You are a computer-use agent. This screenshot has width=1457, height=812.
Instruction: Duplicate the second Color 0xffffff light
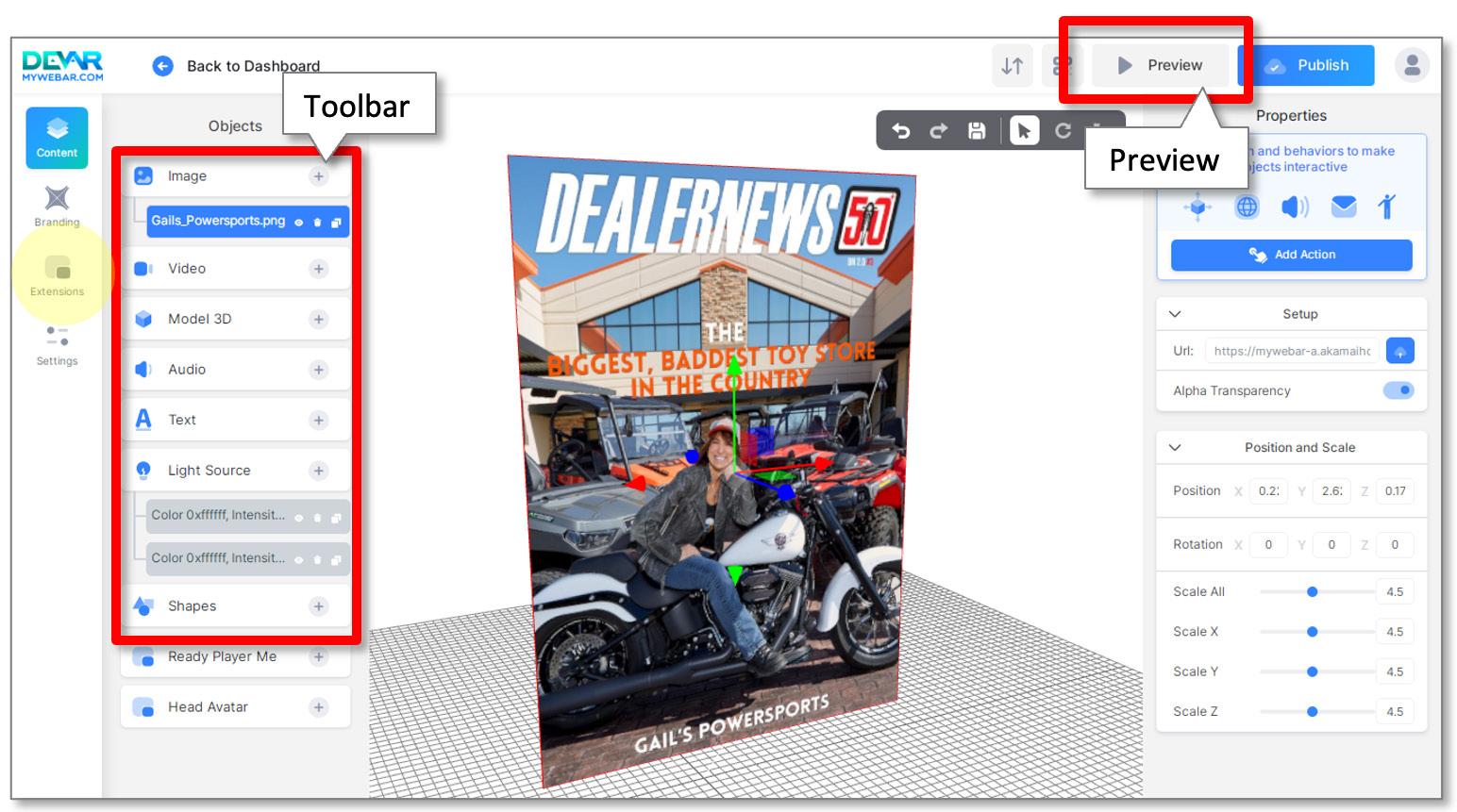(336, 560)
